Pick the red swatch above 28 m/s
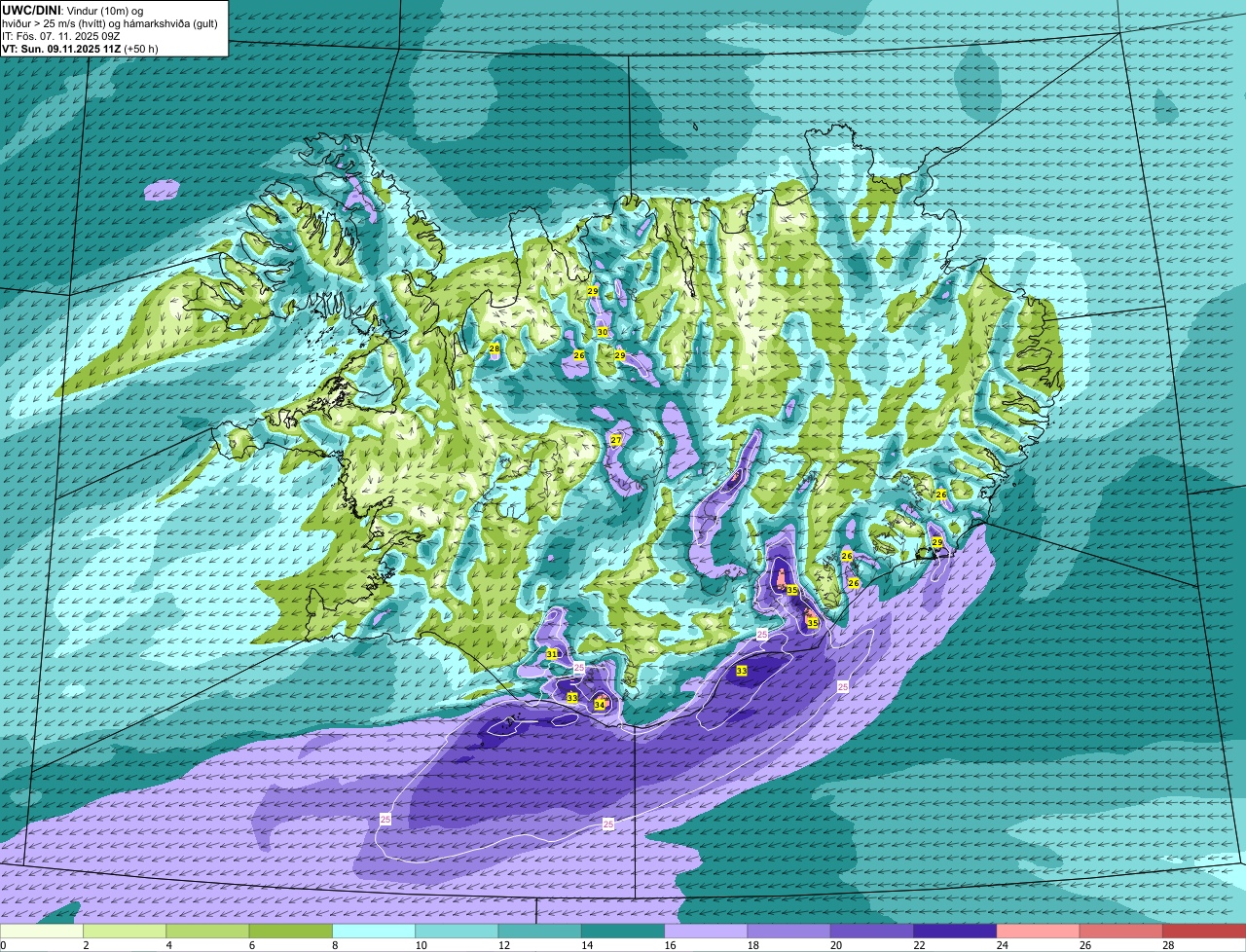This screenshot has height=952, width=1246. (x=1204, y=931)
